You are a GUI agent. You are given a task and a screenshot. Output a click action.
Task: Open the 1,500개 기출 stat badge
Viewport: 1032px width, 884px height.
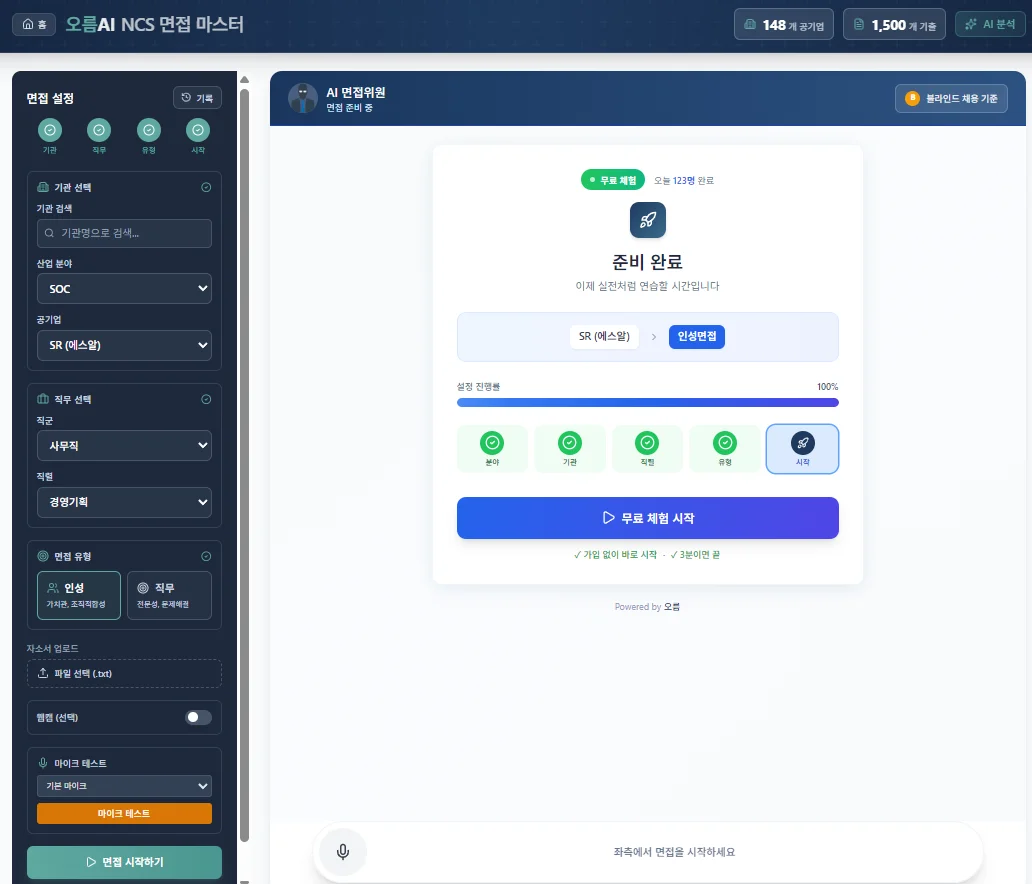click(x=894, y=25)
